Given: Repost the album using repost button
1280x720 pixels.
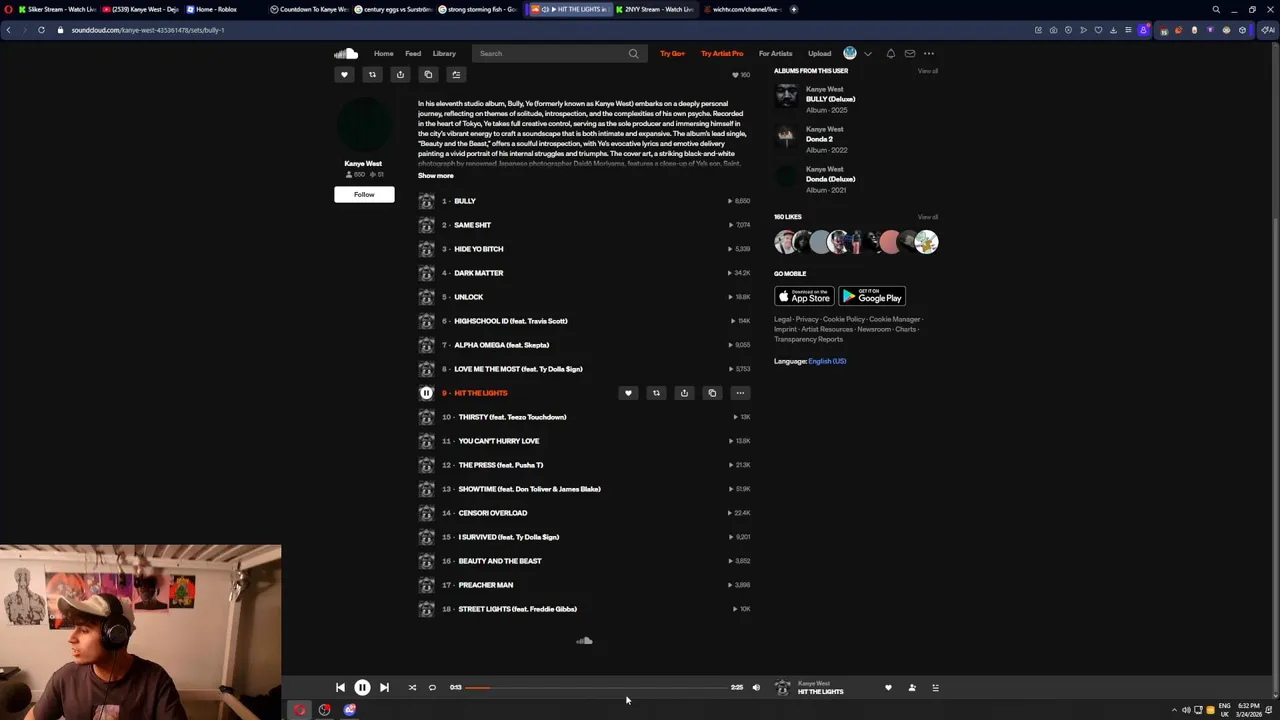Looking at the screenshot, I should coord(372,74).
